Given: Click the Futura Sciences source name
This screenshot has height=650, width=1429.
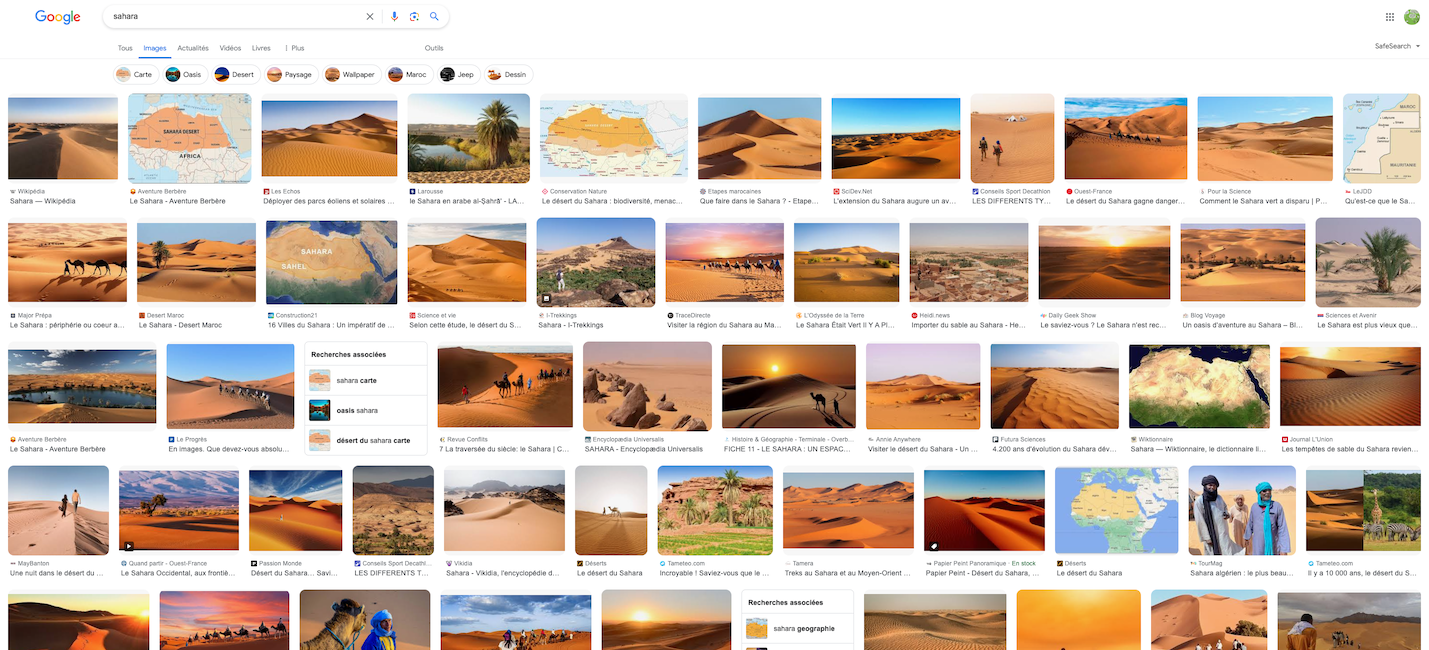Looking at the screenshot, I should (x=1023, y=439).
